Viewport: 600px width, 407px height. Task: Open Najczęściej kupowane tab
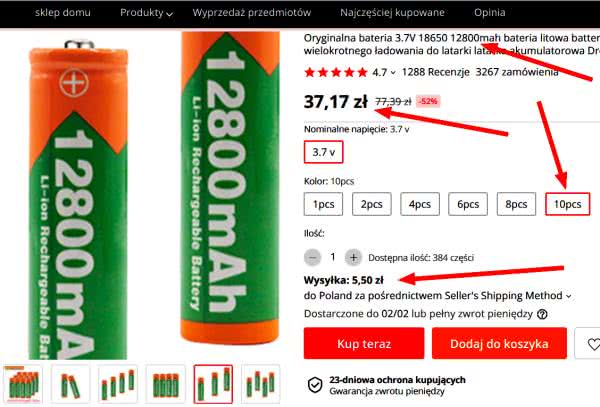point(392,13)
